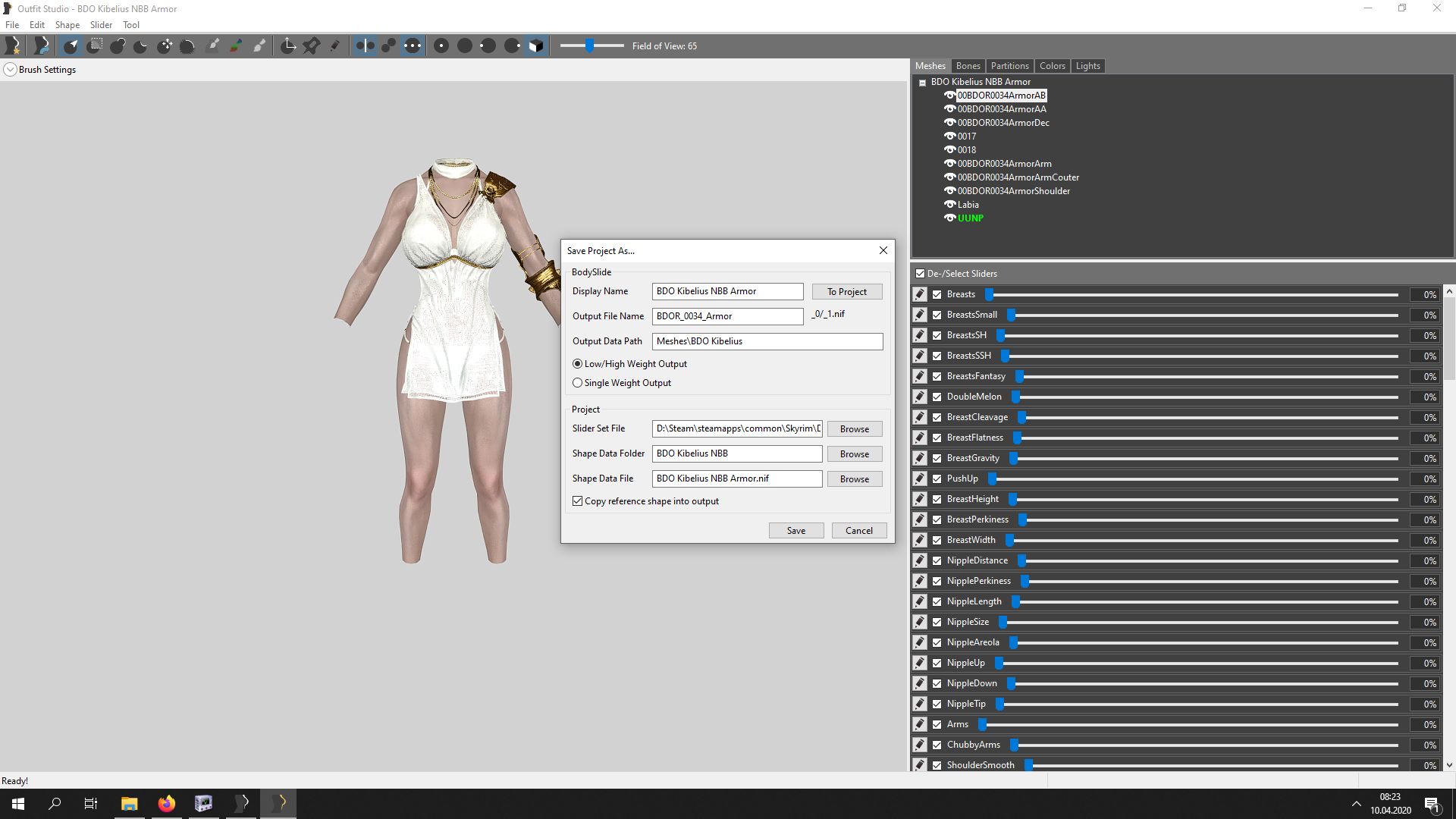Image resolution: width=1456 pixels, height=819 pixels.
Task: Cancel the Save Project As dialog
Action: pyautogui.click(x=859, y=531)
